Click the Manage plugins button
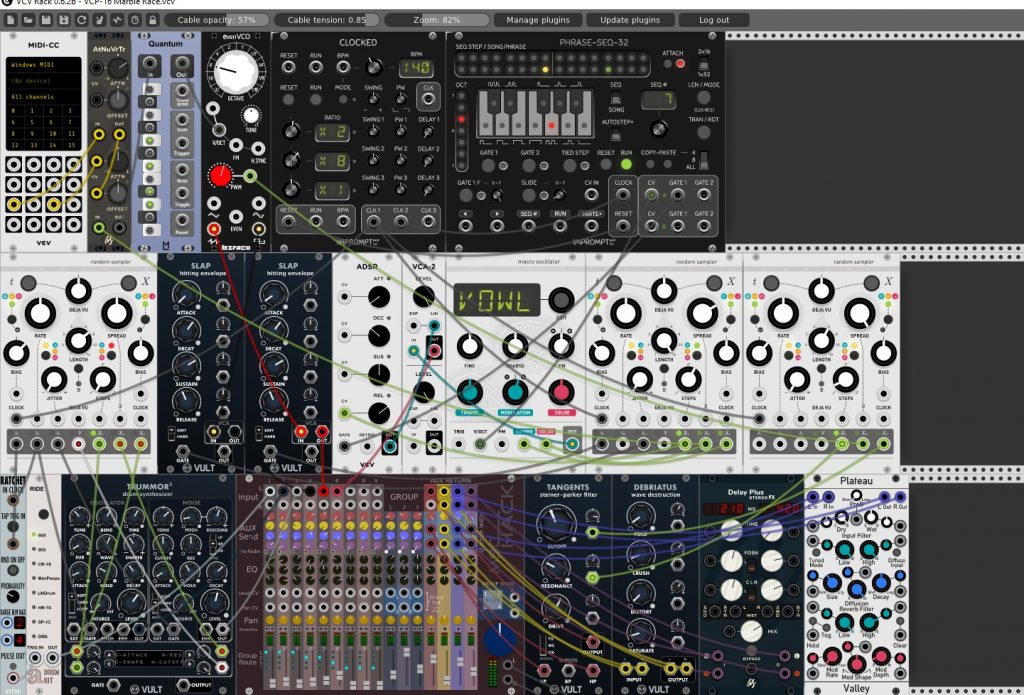The image size is (1024, 695). click(x=537, y=20)
